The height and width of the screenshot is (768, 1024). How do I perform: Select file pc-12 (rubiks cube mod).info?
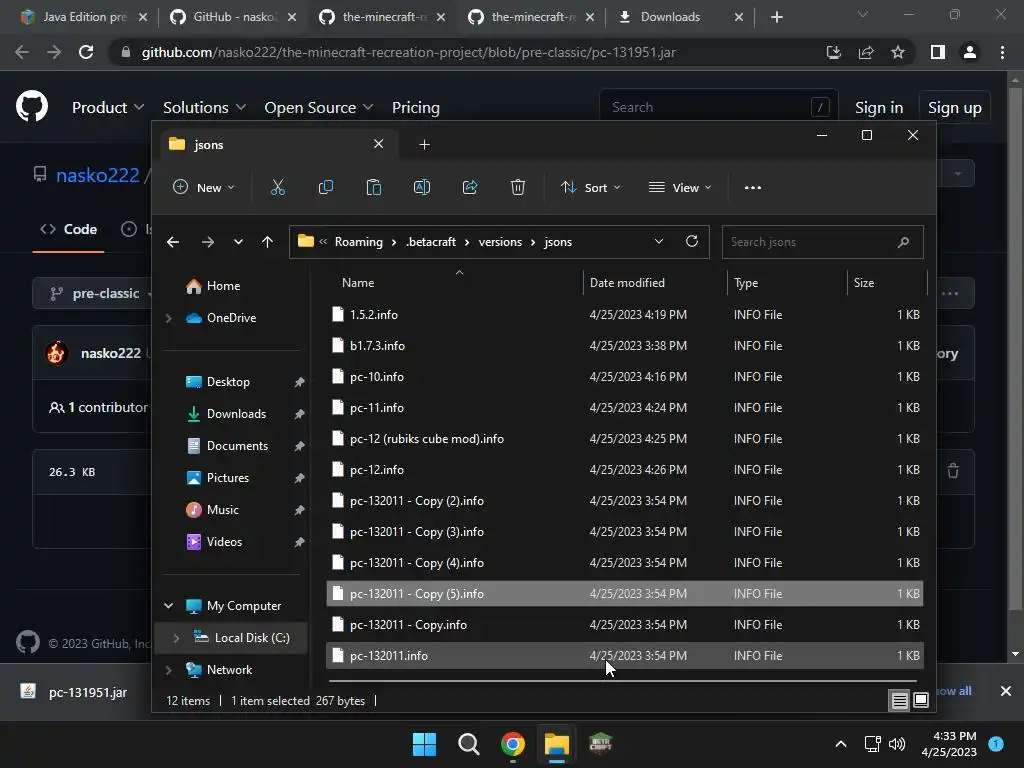click(x=624, y=439)
